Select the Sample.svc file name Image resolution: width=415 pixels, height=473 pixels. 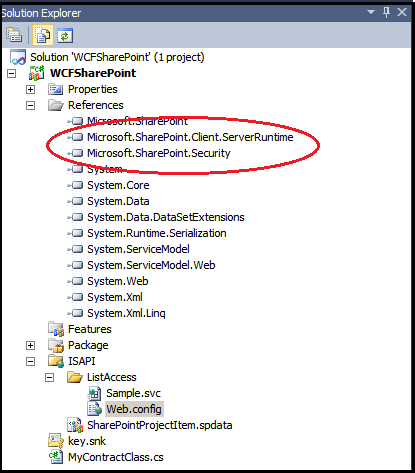coord(133,393)
